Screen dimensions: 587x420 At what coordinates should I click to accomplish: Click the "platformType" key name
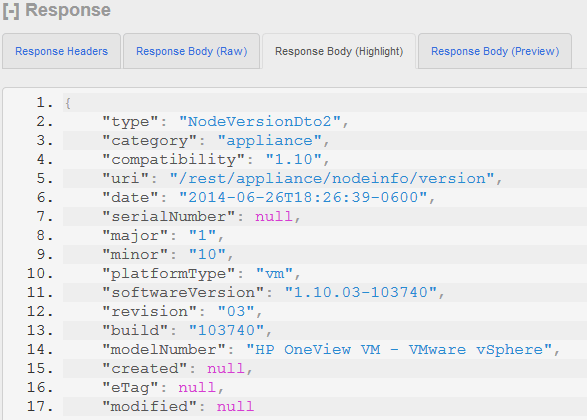coord(168,274)
